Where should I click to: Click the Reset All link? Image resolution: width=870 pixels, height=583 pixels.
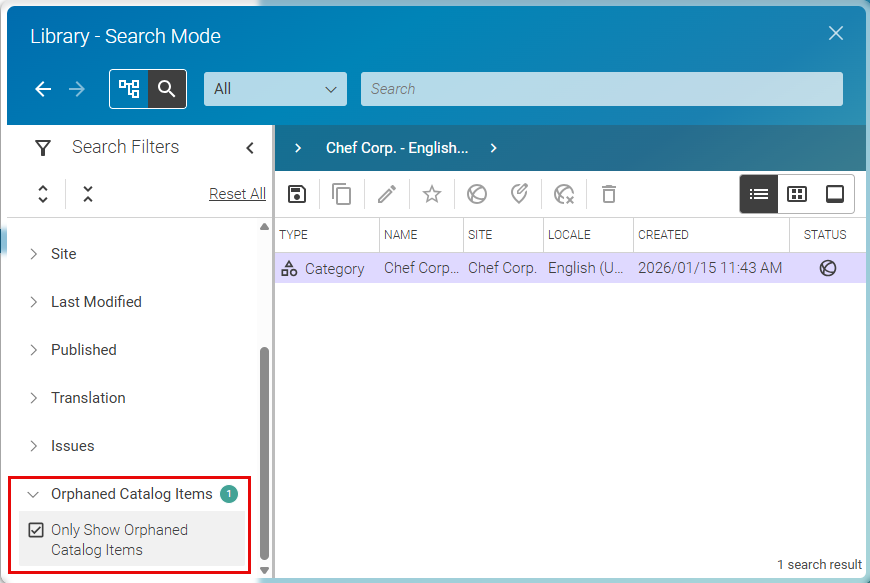237,194
